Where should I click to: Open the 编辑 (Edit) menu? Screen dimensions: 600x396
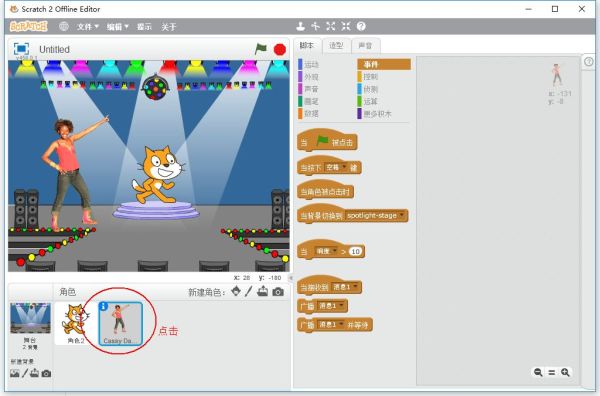[x=117, y=27]
